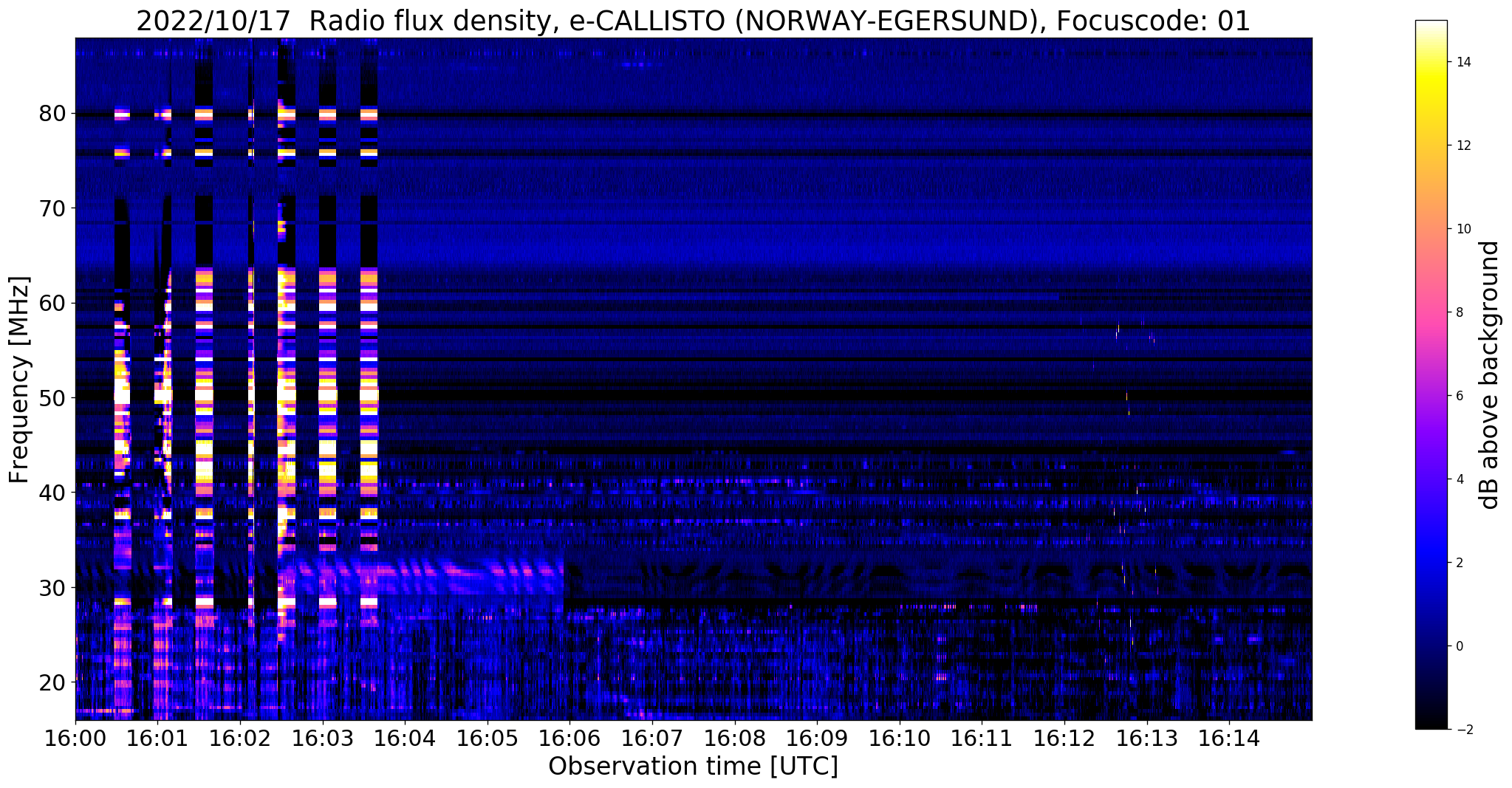Click the 20 MHz frequency tick label
The image size is (1512, 788).
pyautogui.click(x=52, y=682)
